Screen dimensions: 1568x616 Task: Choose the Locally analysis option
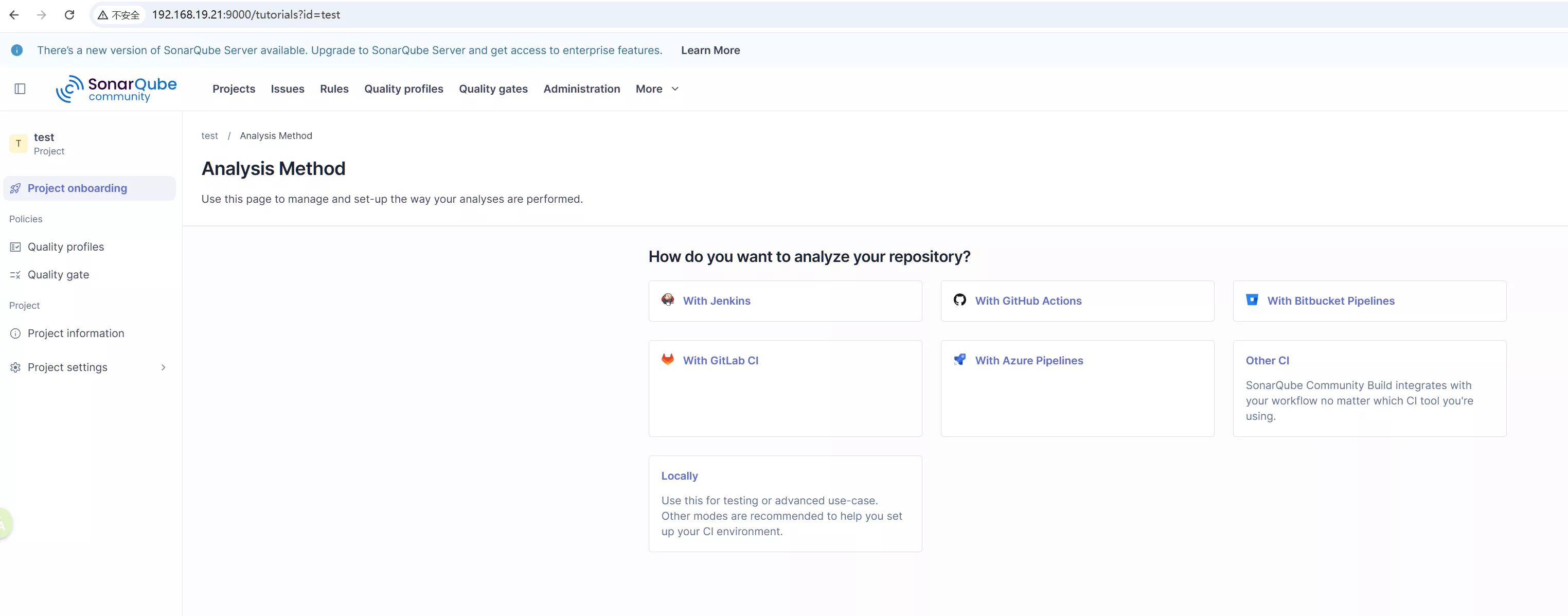(785, 503)
